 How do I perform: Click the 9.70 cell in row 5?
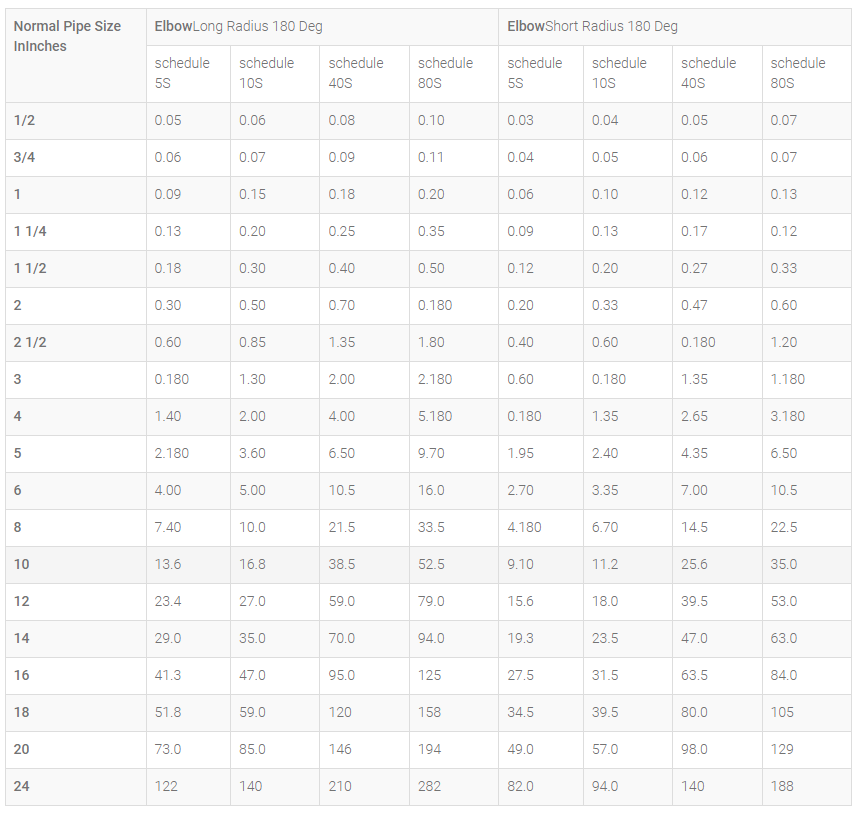[x=431, y=453]
